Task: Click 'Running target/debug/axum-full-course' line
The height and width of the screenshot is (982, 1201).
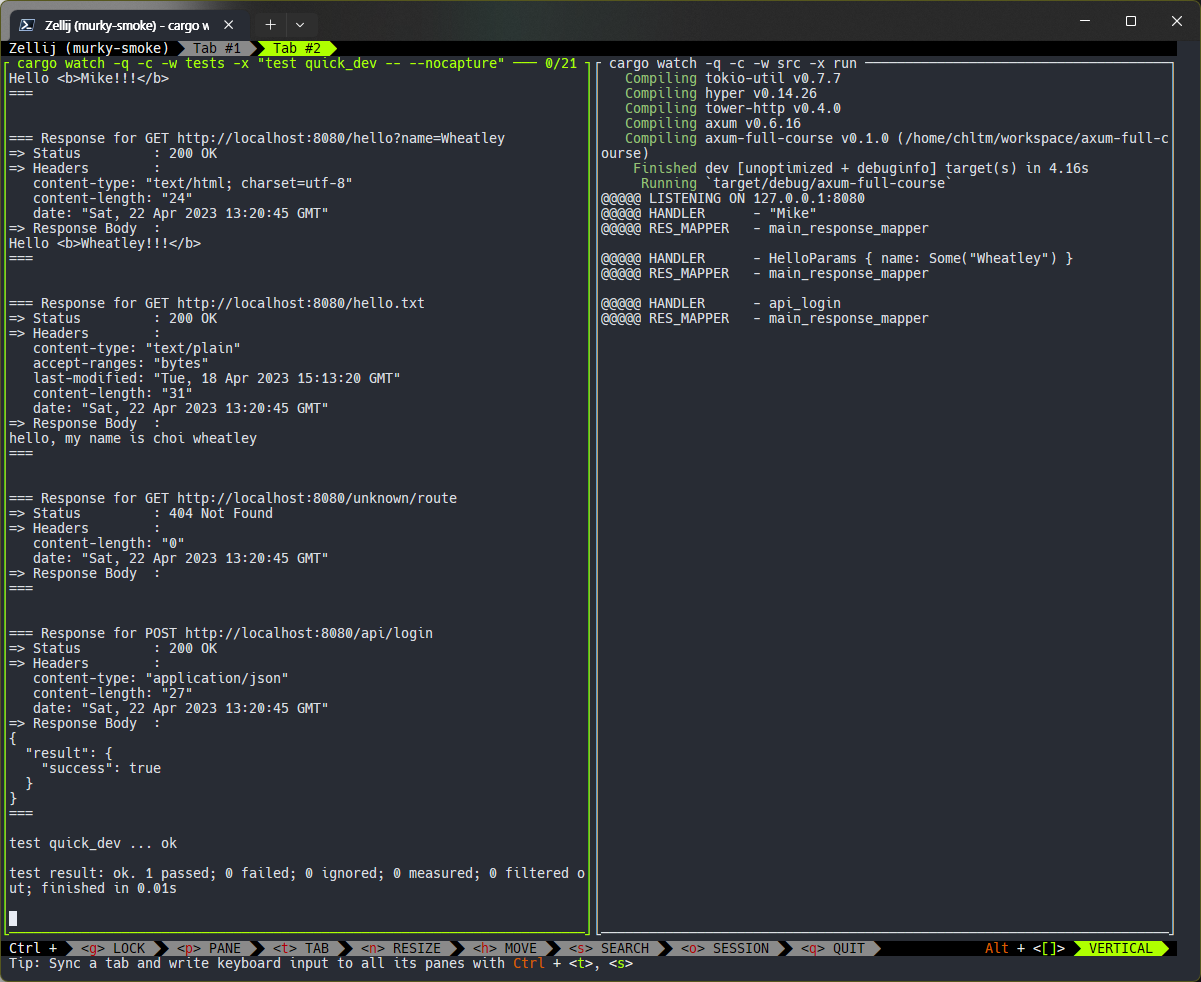Action: click(797, 183)
